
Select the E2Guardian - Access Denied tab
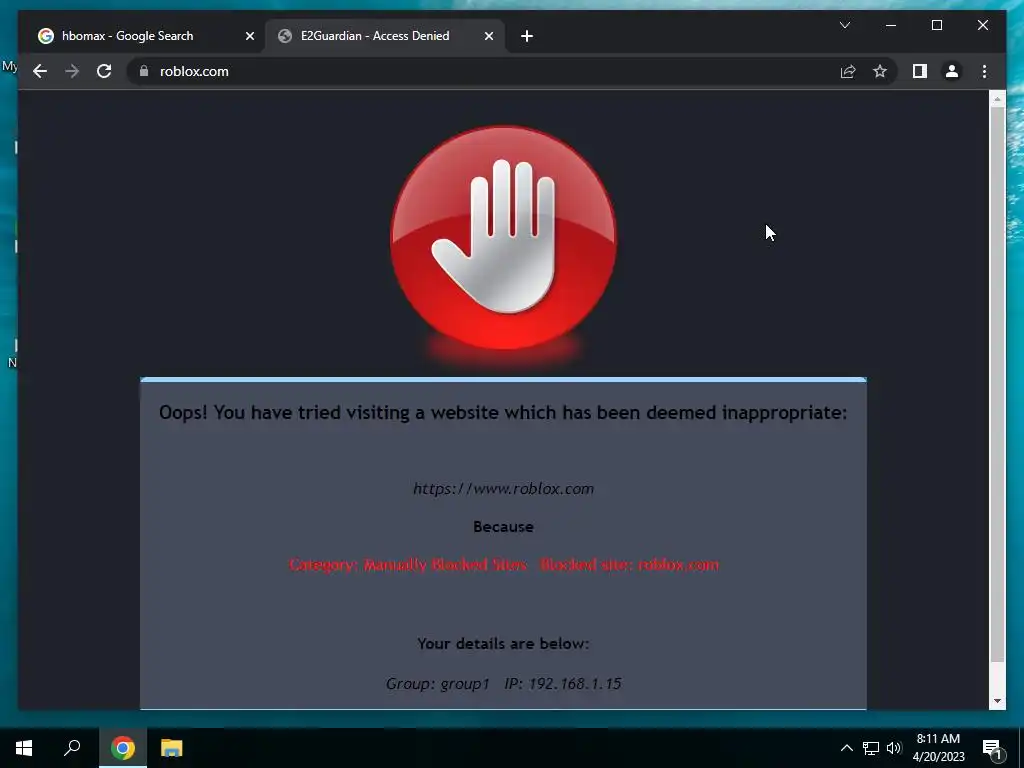385,37
